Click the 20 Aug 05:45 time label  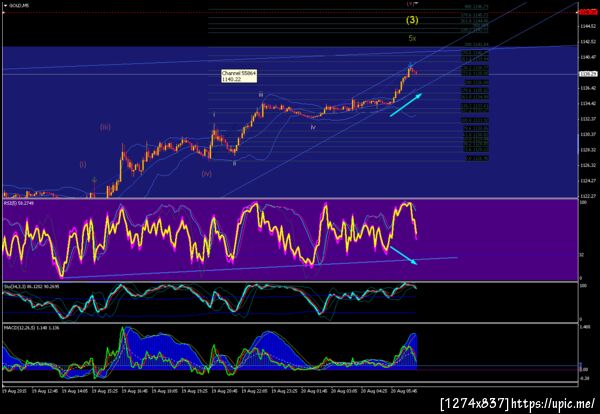tap(404, 391)
